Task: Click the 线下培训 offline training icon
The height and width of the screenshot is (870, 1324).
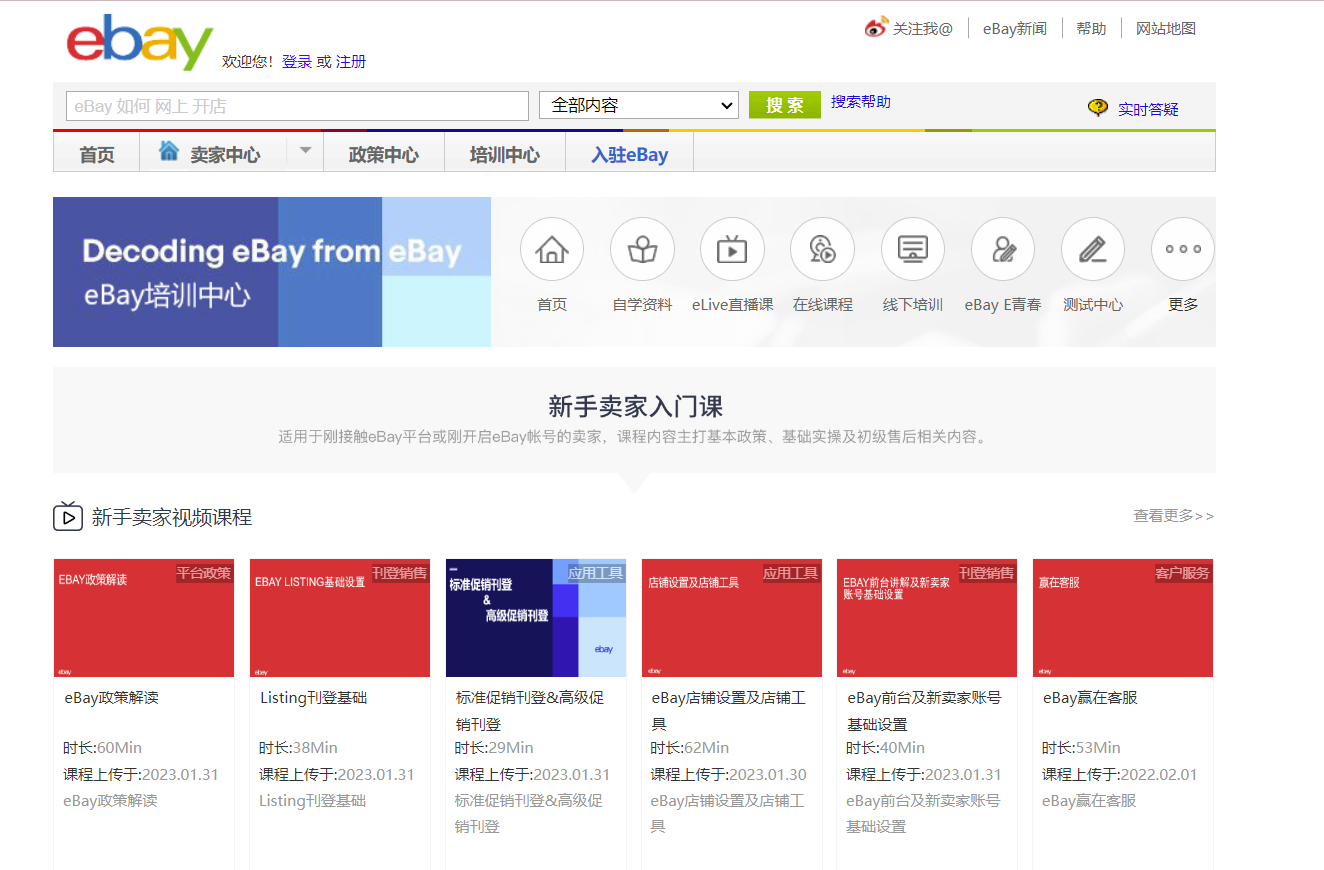Action: (912, 249)
